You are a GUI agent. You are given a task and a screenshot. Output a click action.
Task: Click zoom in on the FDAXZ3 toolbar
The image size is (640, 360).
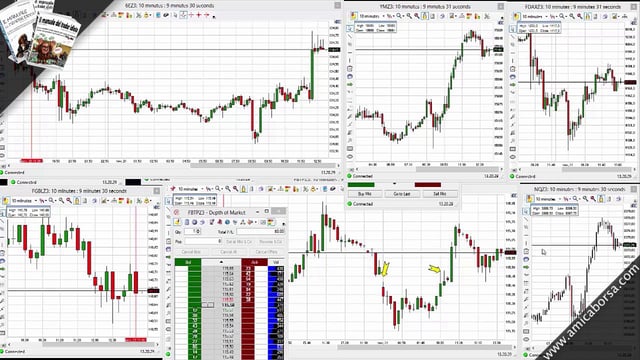click(572, 16)
